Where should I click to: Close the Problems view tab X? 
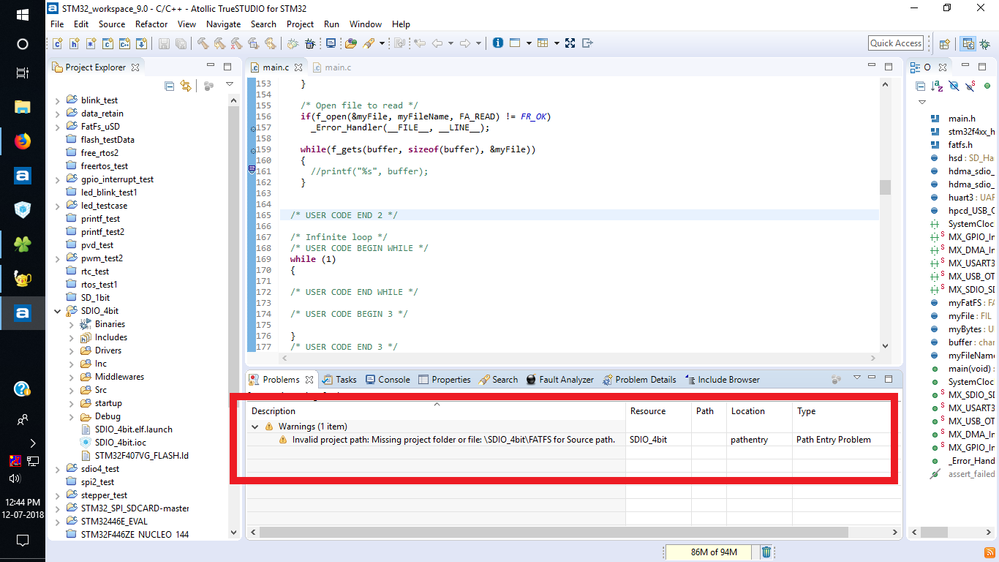[309, 380]
